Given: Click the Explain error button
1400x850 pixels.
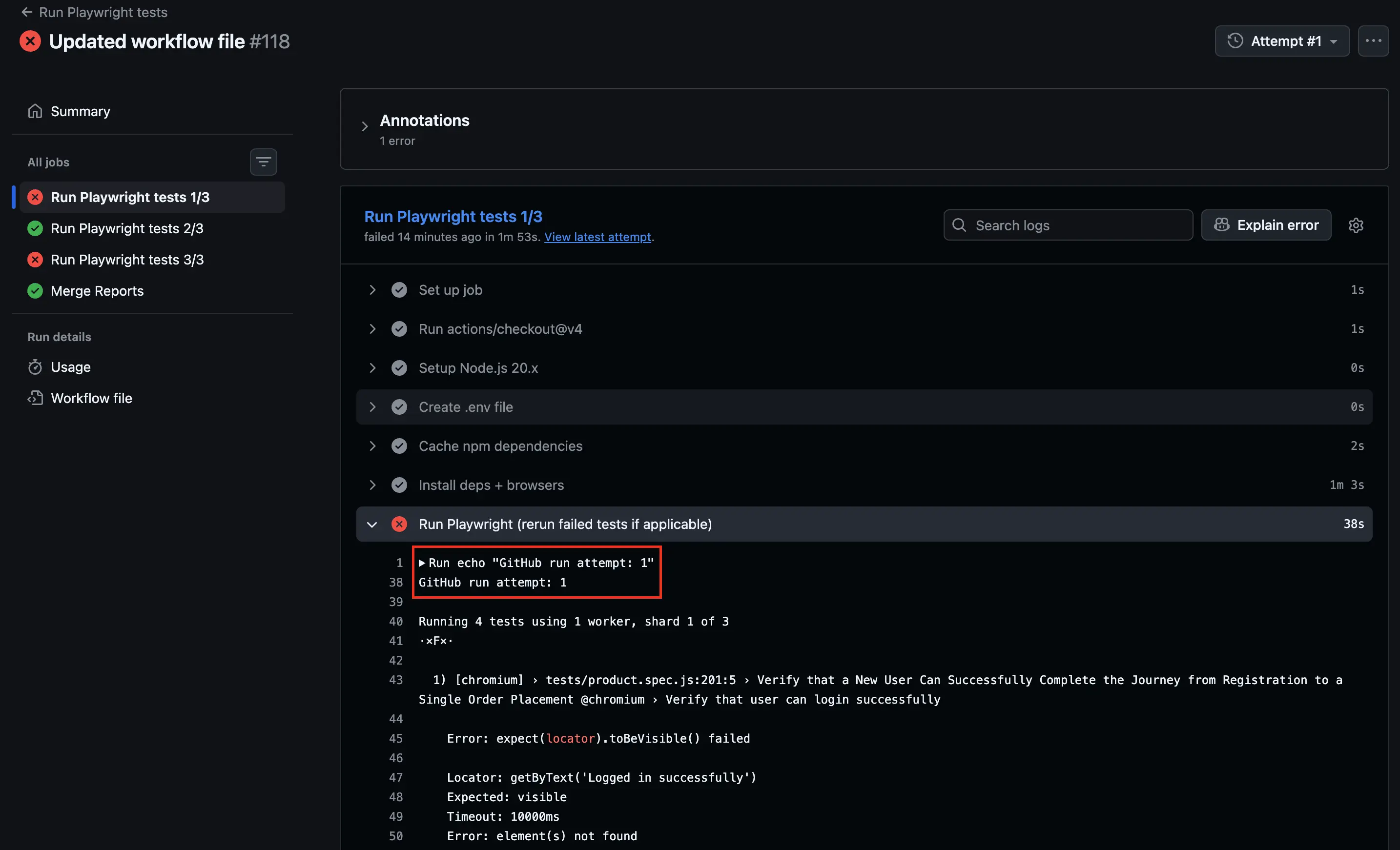Looking at the screenshot, I should click(1265, 225).
